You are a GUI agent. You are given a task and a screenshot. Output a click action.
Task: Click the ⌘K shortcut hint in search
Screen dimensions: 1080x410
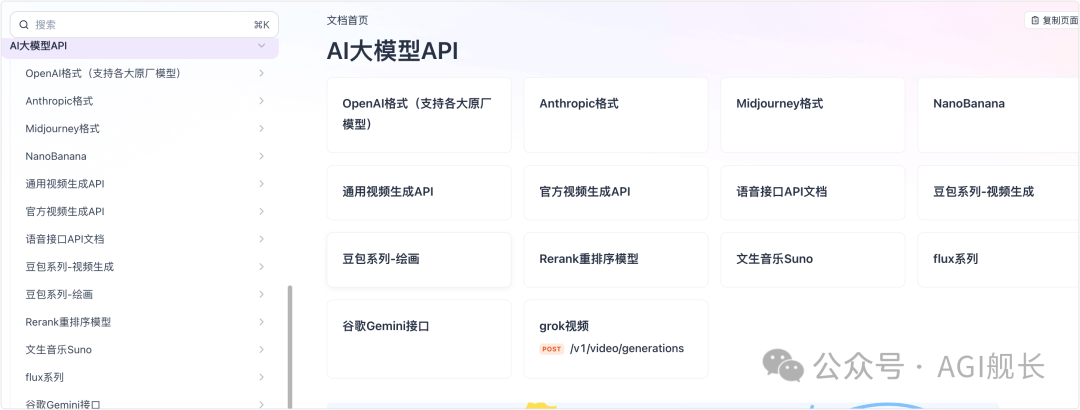(x=262, y=25)
